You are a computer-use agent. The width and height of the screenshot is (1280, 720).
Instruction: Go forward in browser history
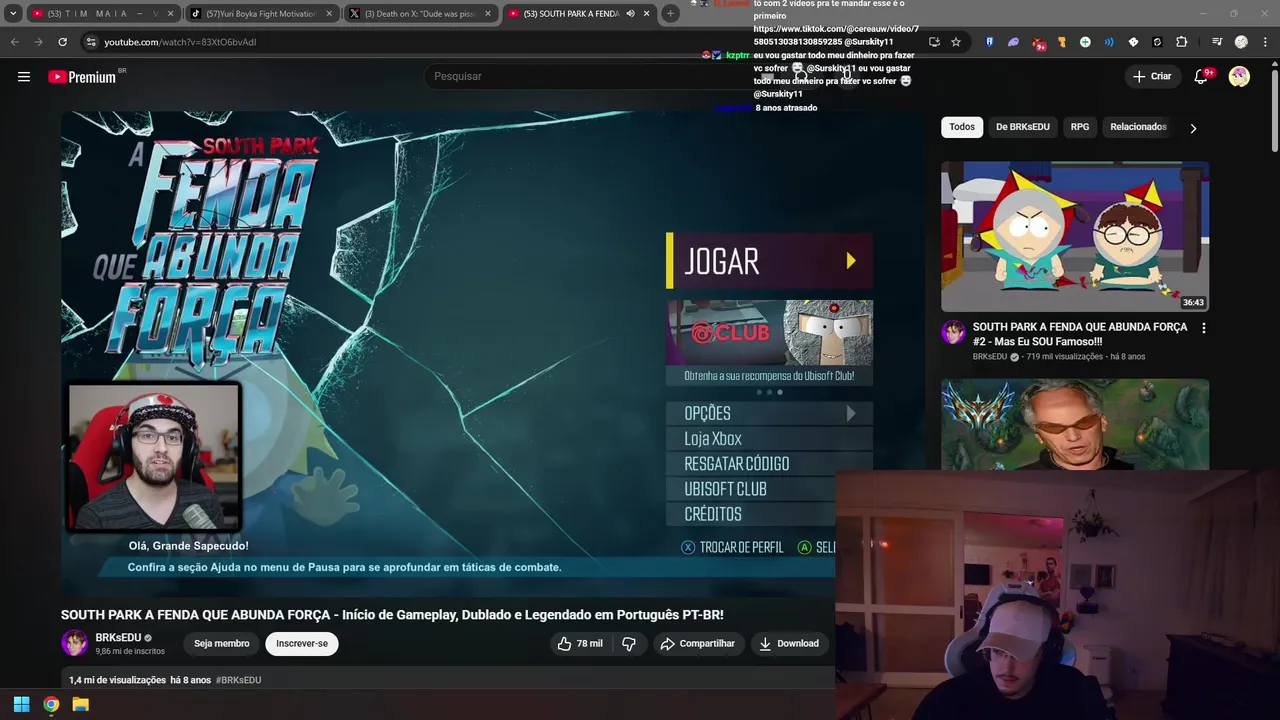click(x=38, y=42)
